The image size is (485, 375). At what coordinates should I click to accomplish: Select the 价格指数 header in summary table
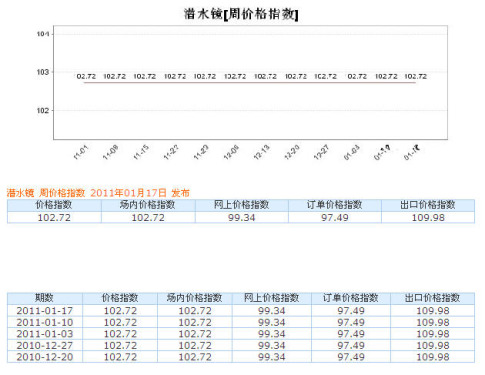pyautogui.click(x=54, y=205)
